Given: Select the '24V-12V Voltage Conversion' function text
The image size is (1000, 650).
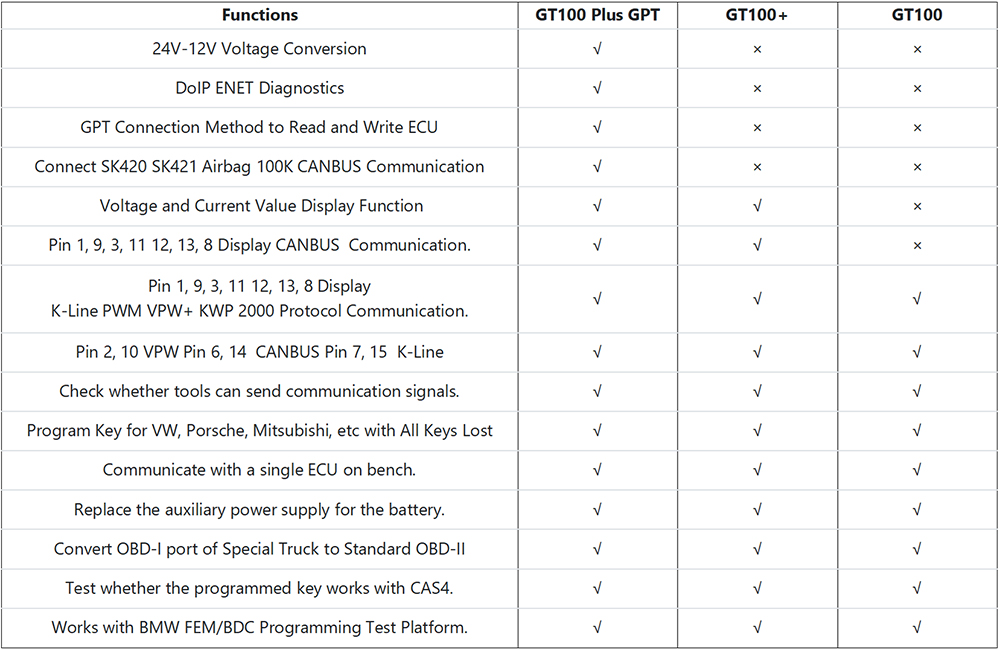Looking at the screenshot, I should pyautogui.click(x=259, y=49).
